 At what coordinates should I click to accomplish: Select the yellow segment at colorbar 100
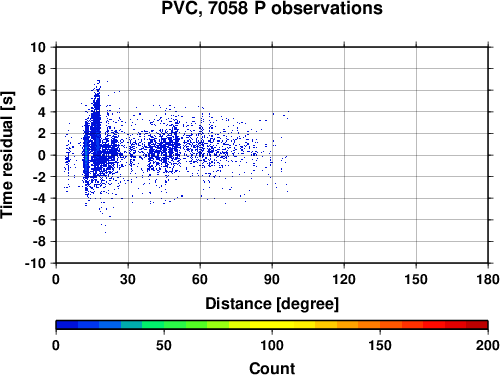272,325
